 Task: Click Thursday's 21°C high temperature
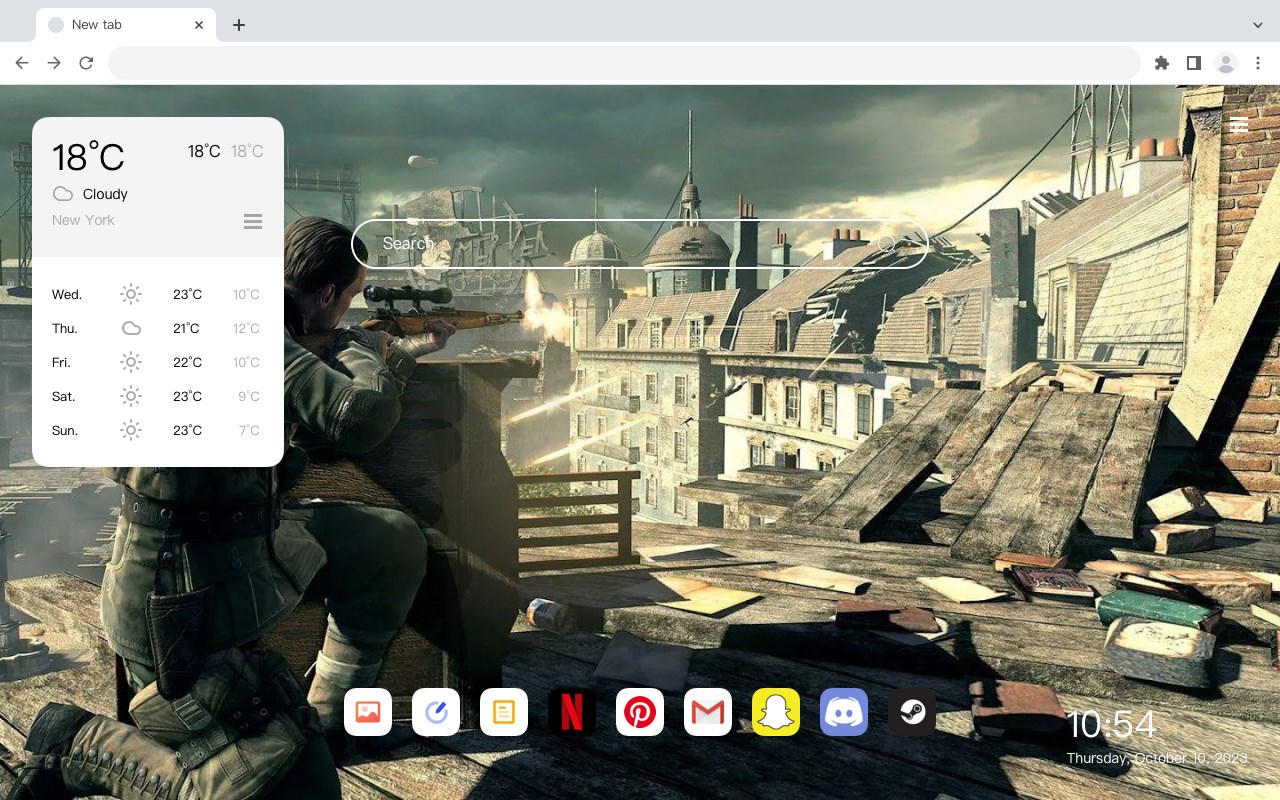pyautogui.click(x=187, y=328)
